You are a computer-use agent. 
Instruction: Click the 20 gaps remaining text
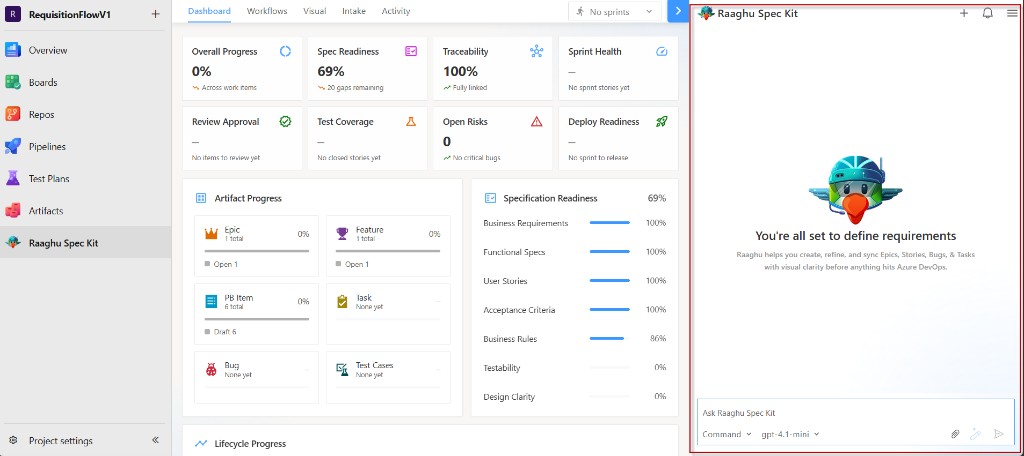coord(355,88)
